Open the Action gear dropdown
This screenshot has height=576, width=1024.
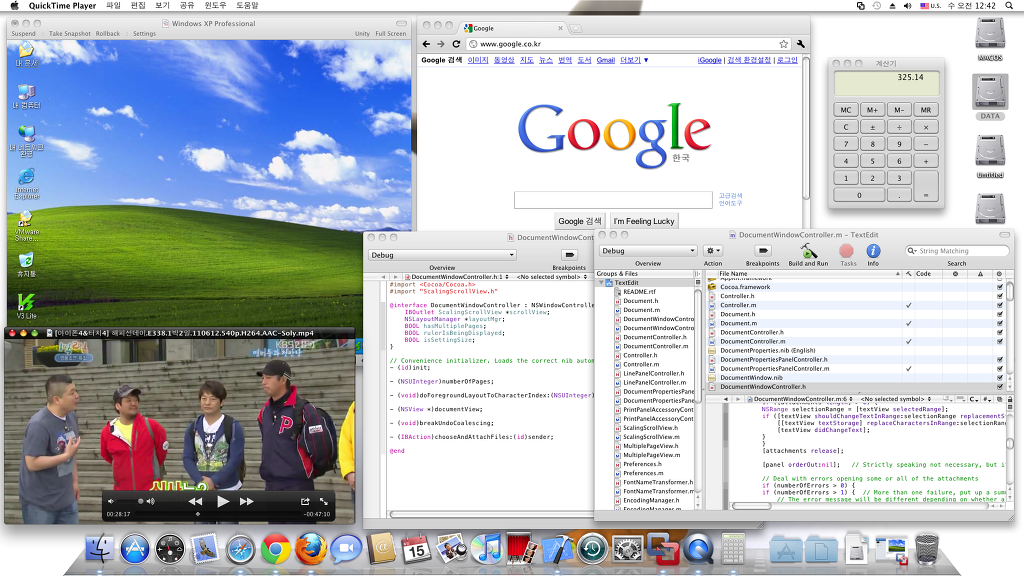coord(712,251)
